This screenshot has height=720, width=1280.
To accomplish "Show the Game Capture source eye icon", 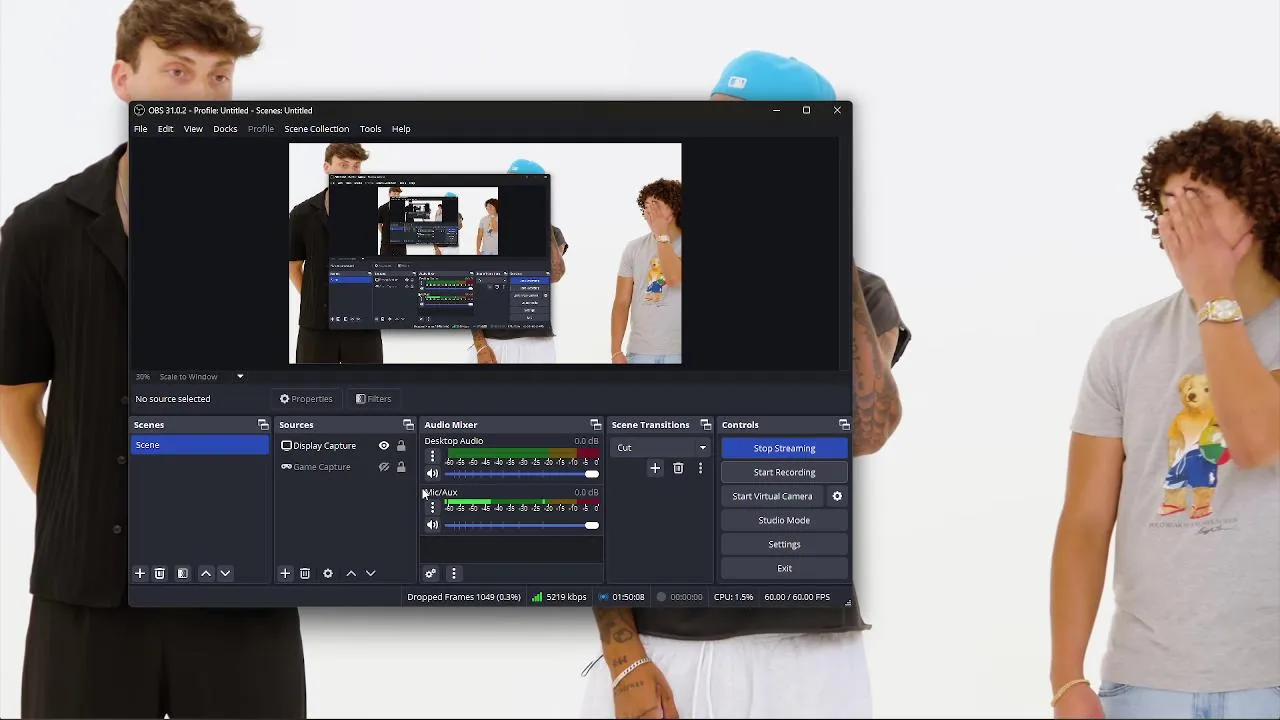I will [x=383, y=467].
